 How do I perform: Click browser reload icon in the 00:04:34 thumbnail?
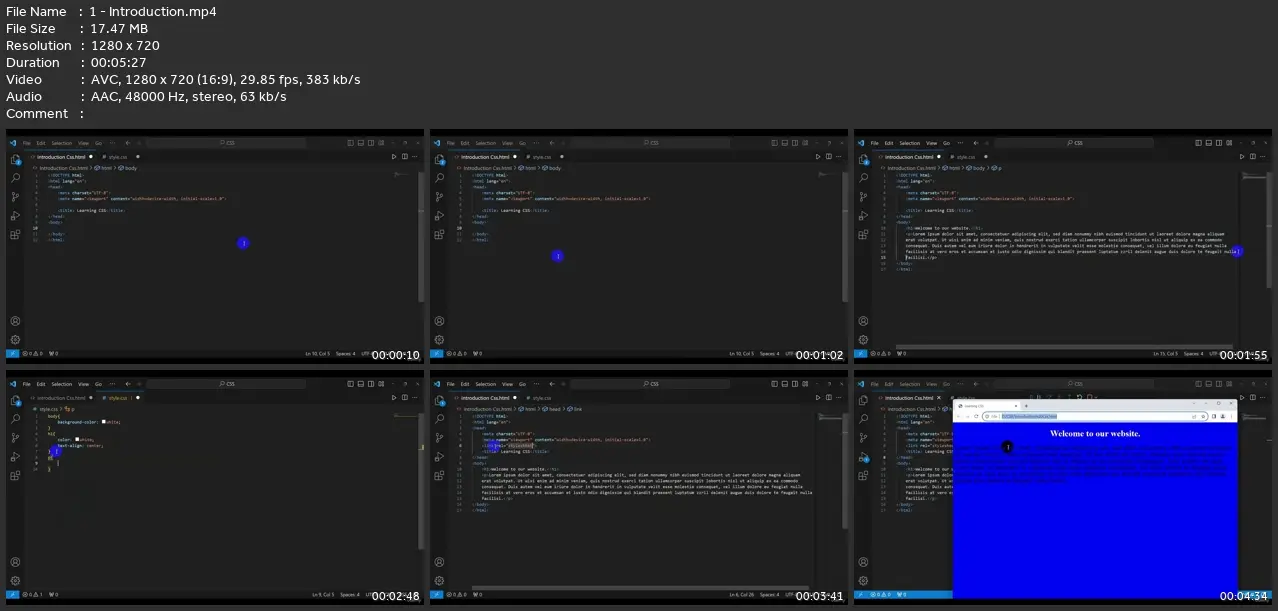pos(976,416)
